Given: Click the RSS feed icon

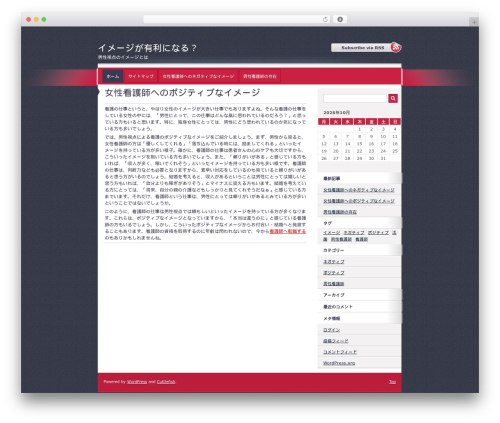Looking at the screenshot, I should click(396, 47).
